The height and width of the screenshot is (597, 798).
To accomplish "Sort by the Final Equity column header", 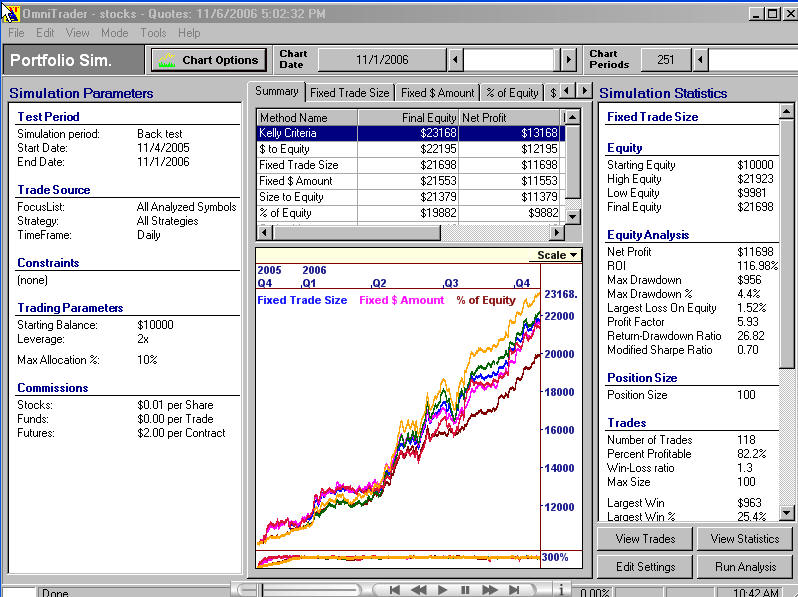I will coord(408,118).
